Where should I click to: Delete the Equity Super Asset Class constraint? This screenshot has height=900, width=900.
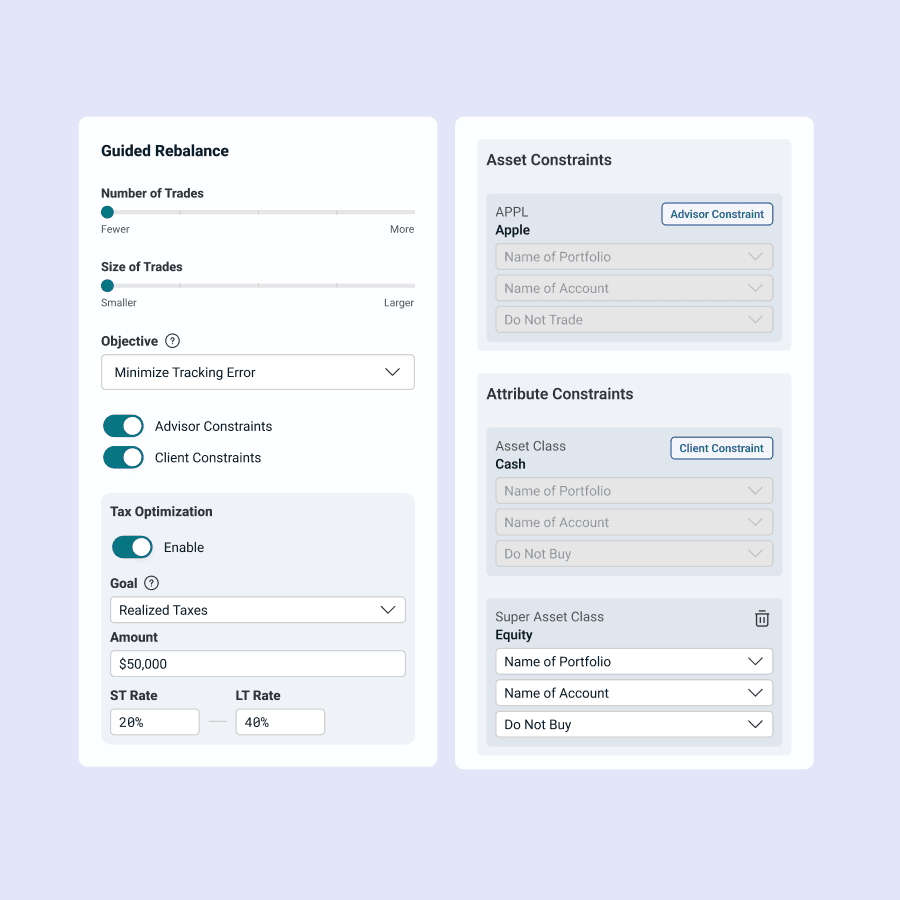point(762,618)
